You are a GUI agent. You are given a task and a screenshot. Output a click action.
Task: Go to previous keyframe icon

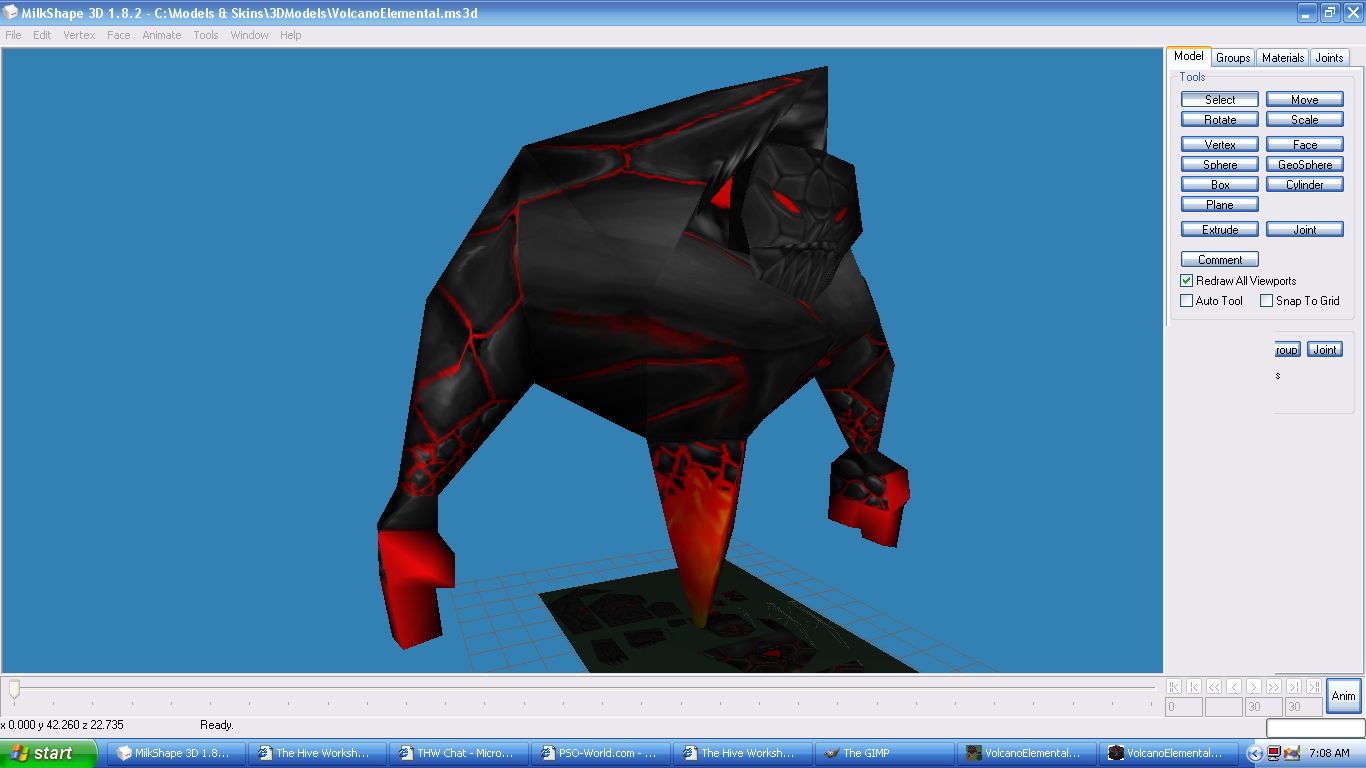[x=1194, y=686]
